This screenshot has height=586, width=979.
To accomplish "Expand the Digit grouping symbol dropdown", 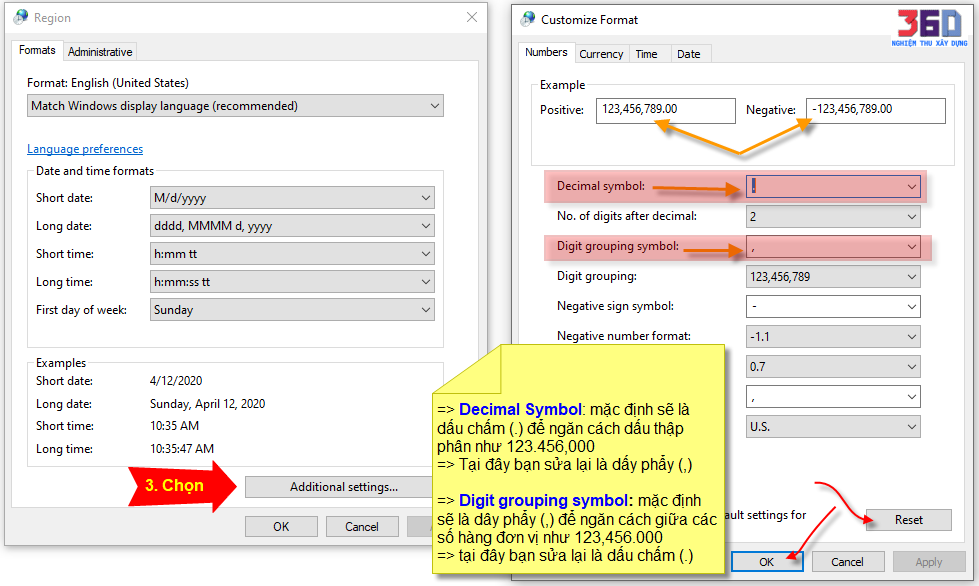I will (833, 247).
